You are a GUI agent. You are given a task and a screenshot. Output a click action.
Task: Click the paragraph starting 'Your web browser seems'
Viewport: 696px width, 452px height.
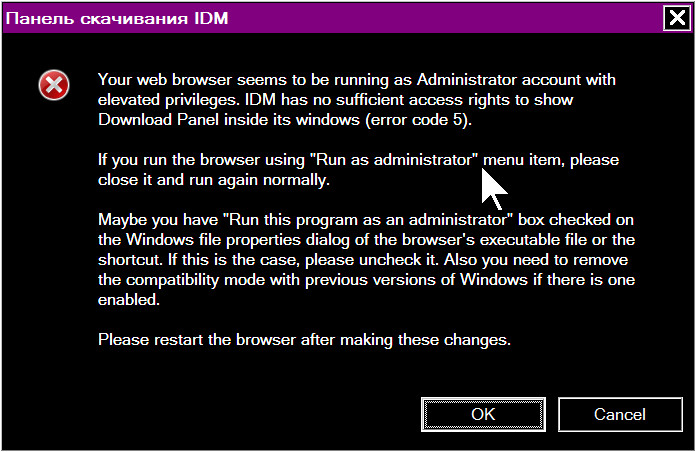357,99
